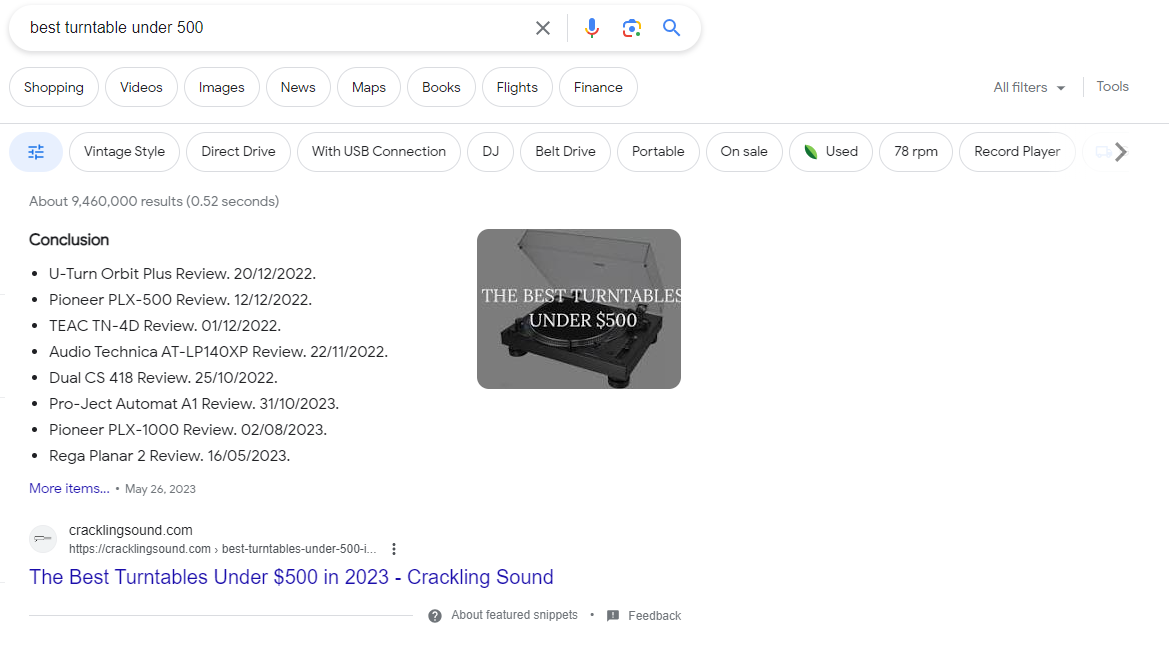Open three-dot options for cracklingsound result
1169x661 pixels.
pos(394,549)
